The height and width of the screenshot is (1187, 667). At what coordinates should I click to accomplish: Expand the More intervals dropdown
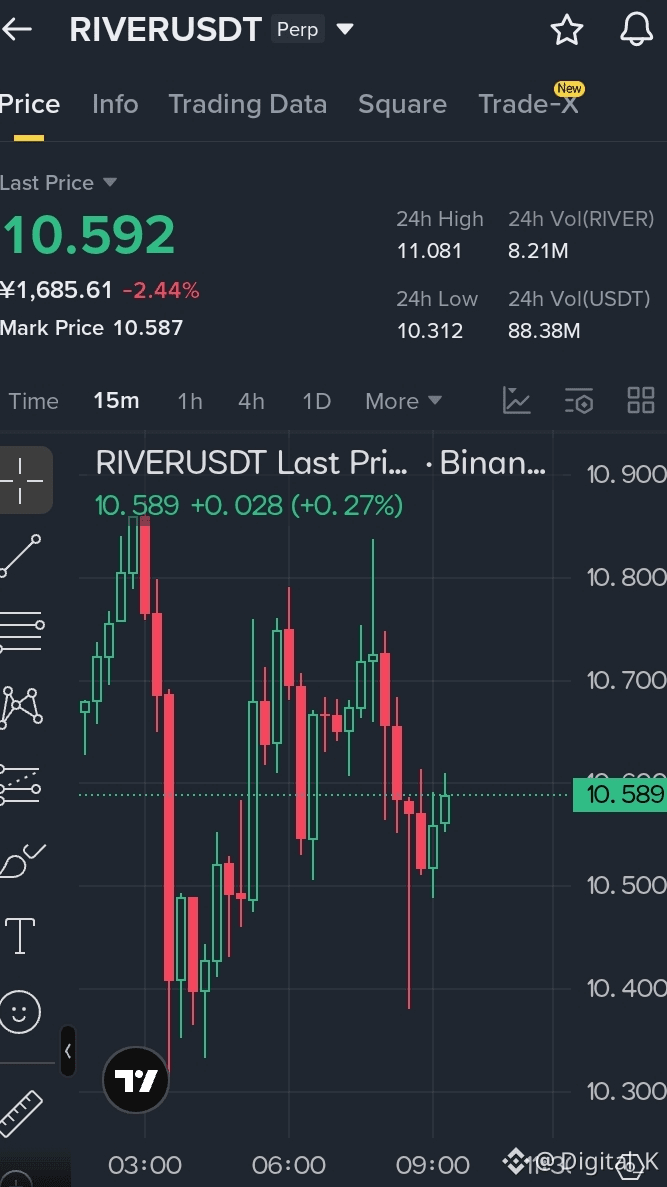click(x=404, y=400)
